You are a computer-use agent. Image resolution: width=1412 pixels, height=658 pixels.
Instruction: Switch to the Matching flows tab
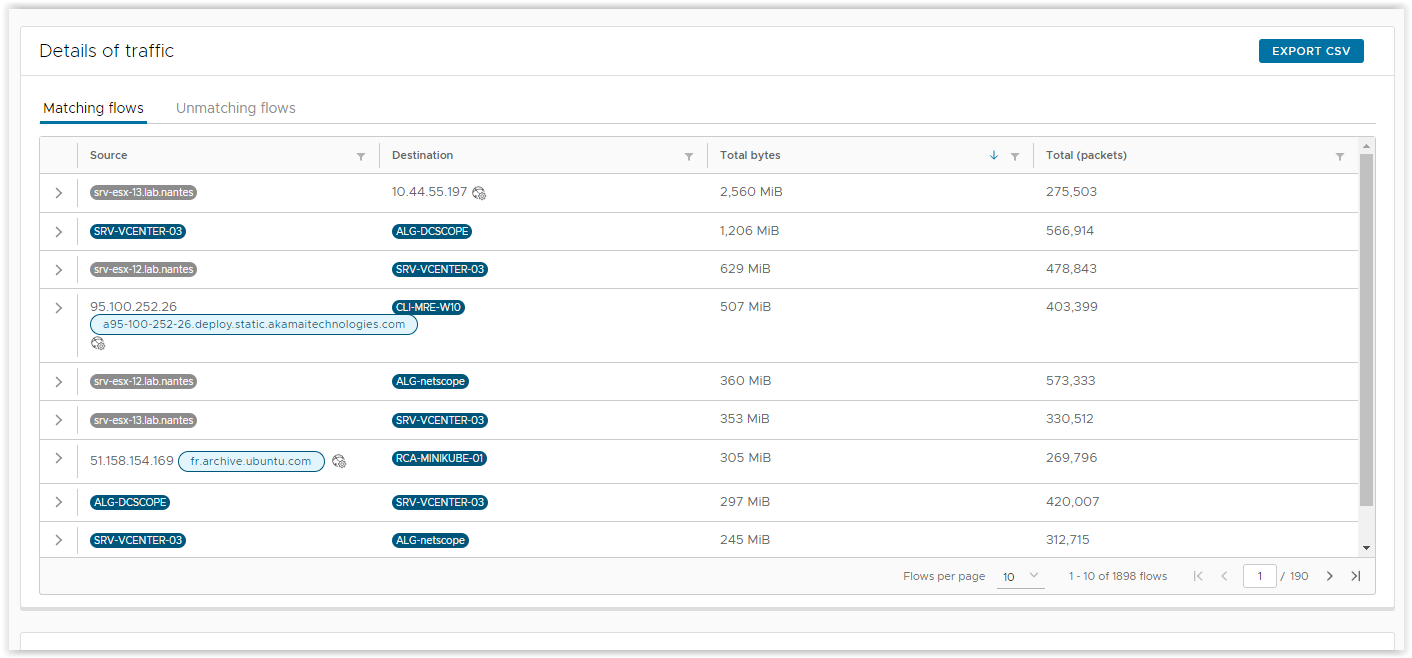pyautogui.click(x=93, y=108)
